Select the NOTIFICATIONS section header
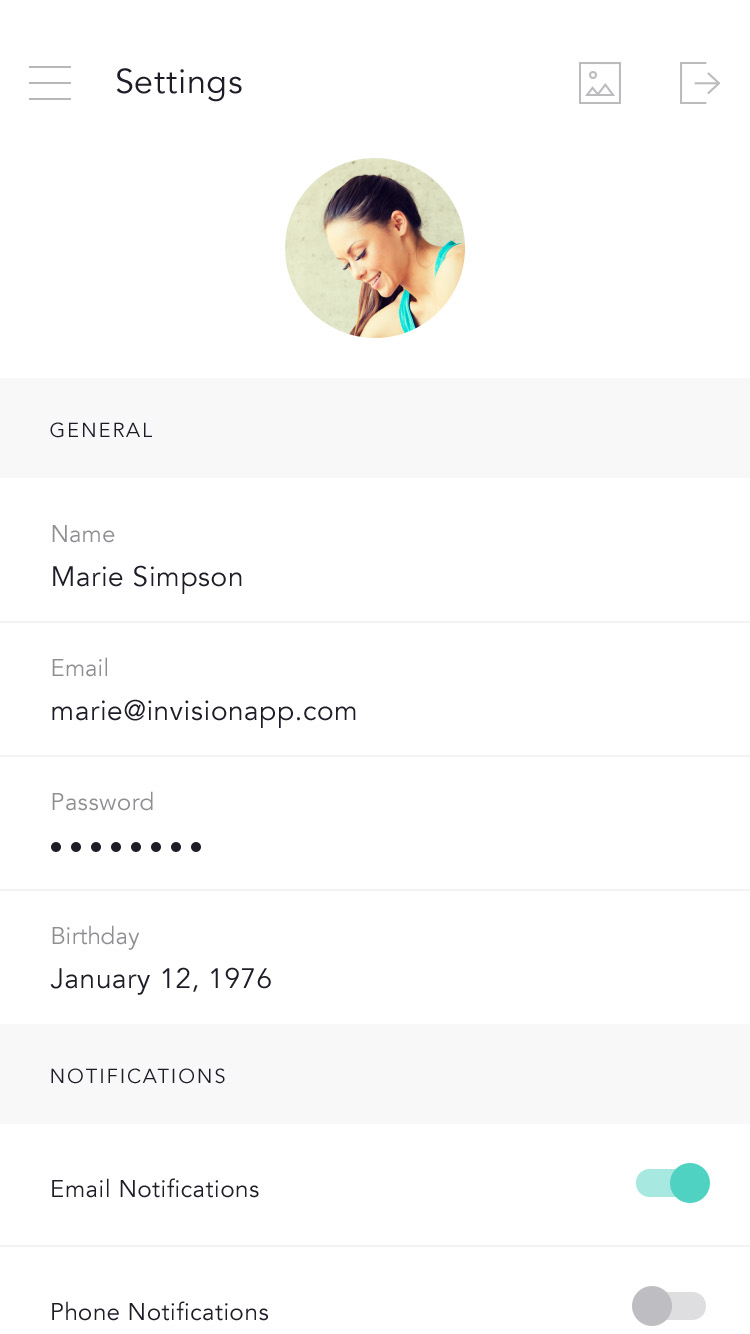Screen dimensions: 750x1334 (x=138, y=1076)
